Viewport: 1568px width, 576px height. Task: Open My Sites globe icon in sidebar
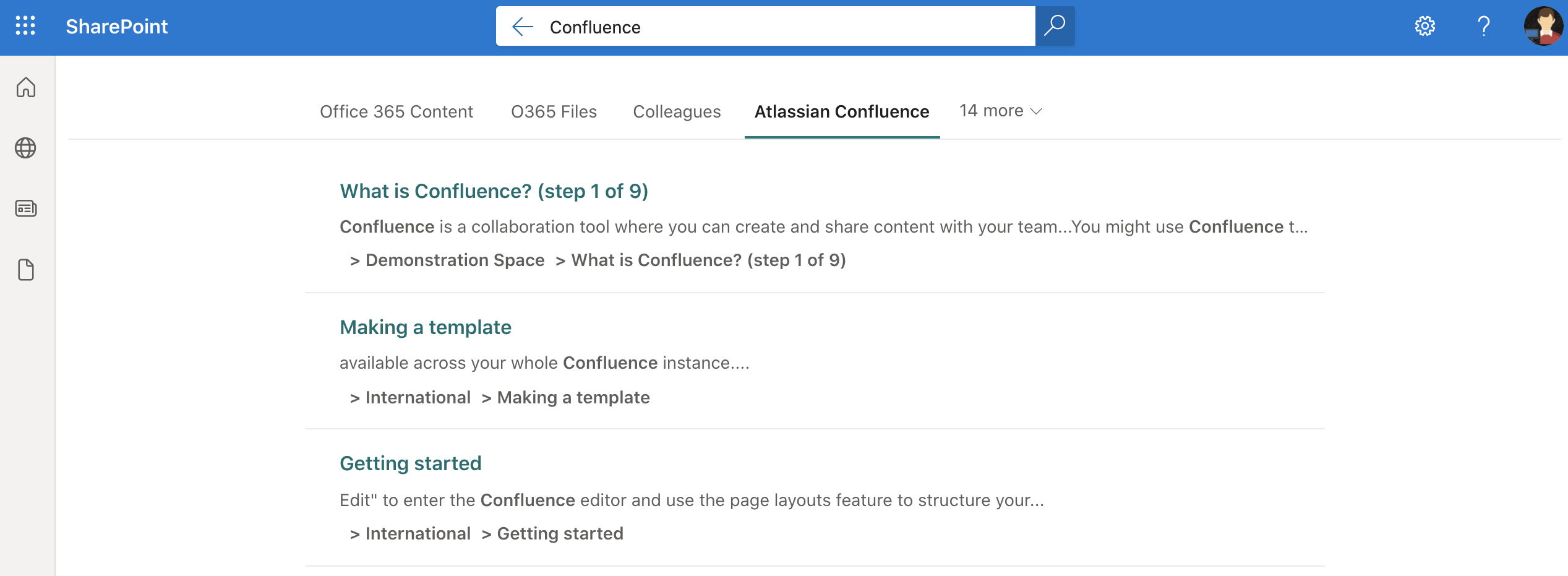point(26,148)
